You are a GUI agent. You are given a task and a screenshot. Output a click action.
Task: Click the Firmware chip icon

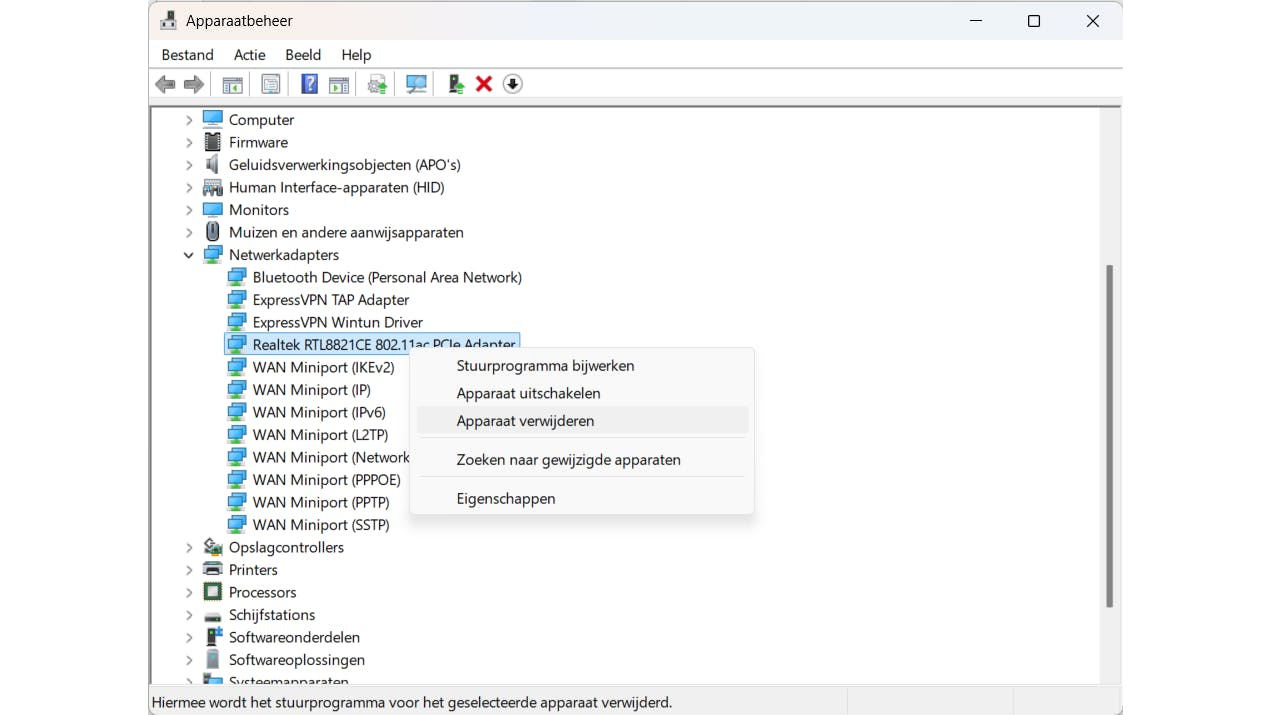tap(212, 142)
